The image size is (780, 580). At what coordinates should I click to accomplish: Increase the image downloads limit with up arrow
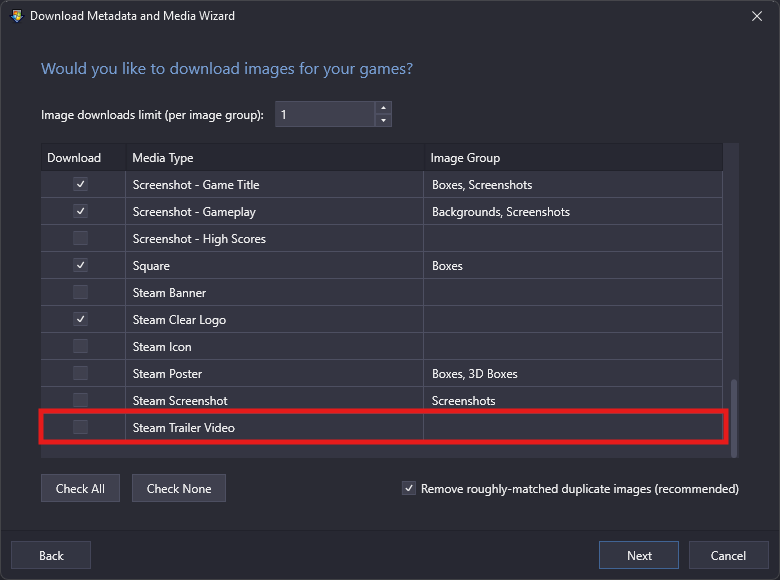(x=383, y=108)
